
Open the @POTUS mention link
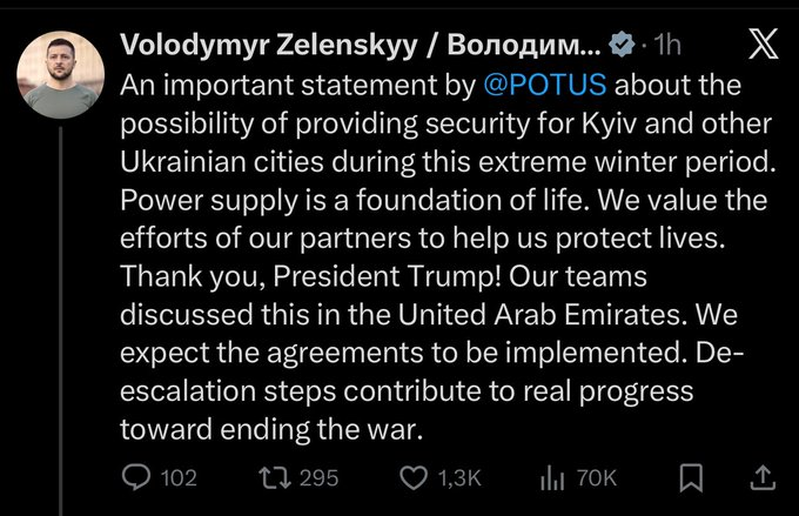tap(544, 85)
